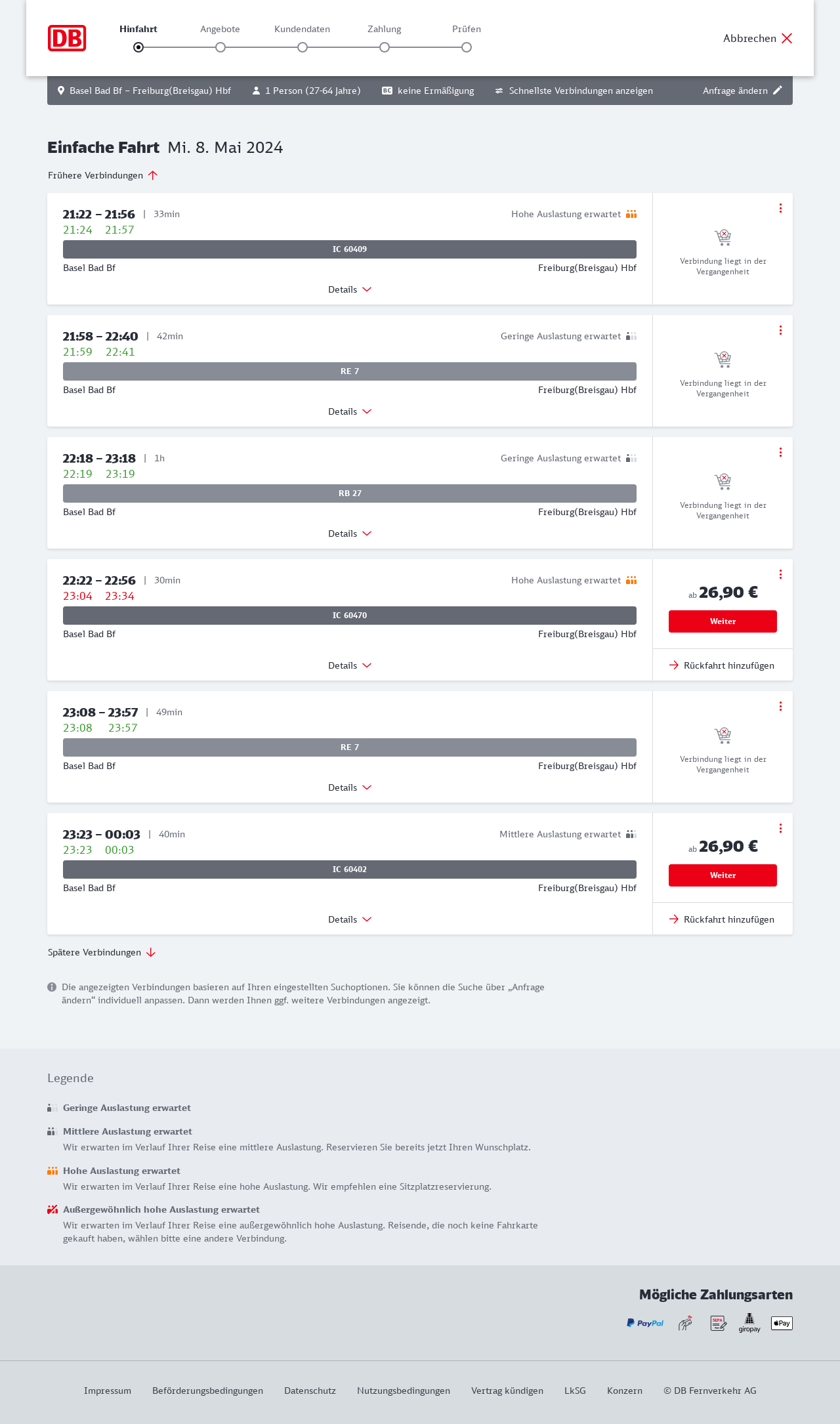The height and width of the screenshot is (1424, 840).
Task: Expand Details for the RB 27 connection
Action: click(x=350, y=534)
